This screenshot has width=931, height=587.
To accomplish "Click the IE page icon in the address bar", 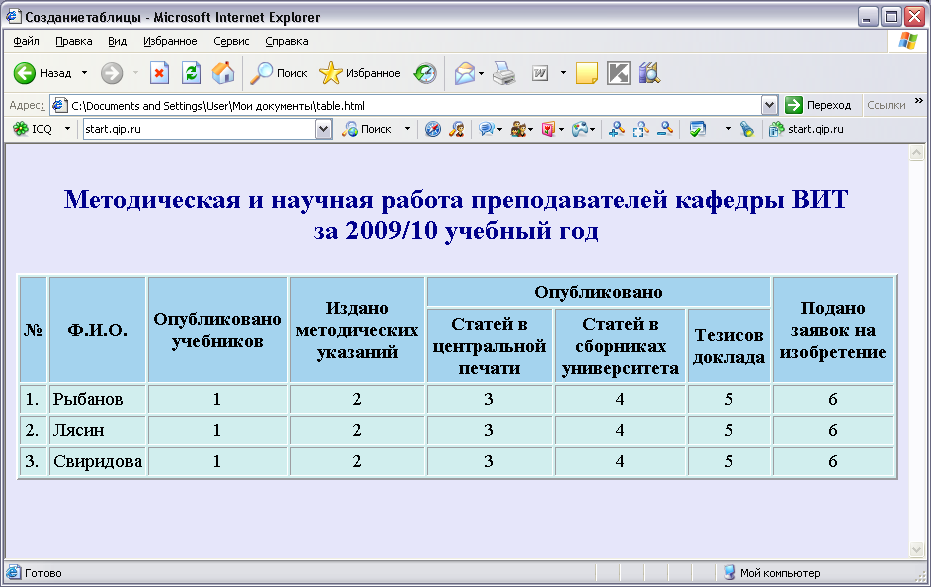I will 59,106.
